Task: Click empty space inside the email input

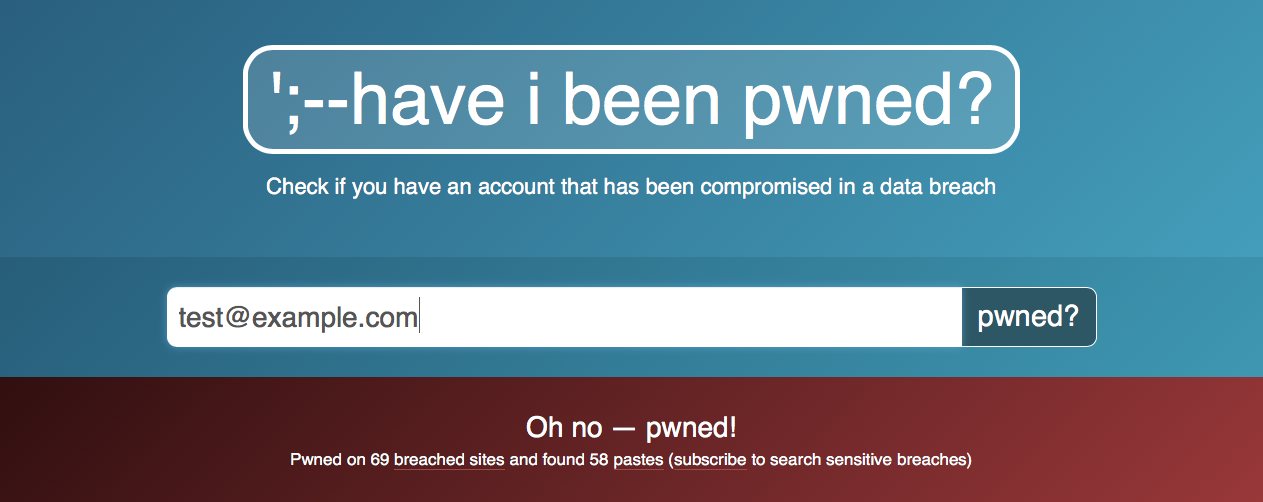Action: (x=690, y=317)
